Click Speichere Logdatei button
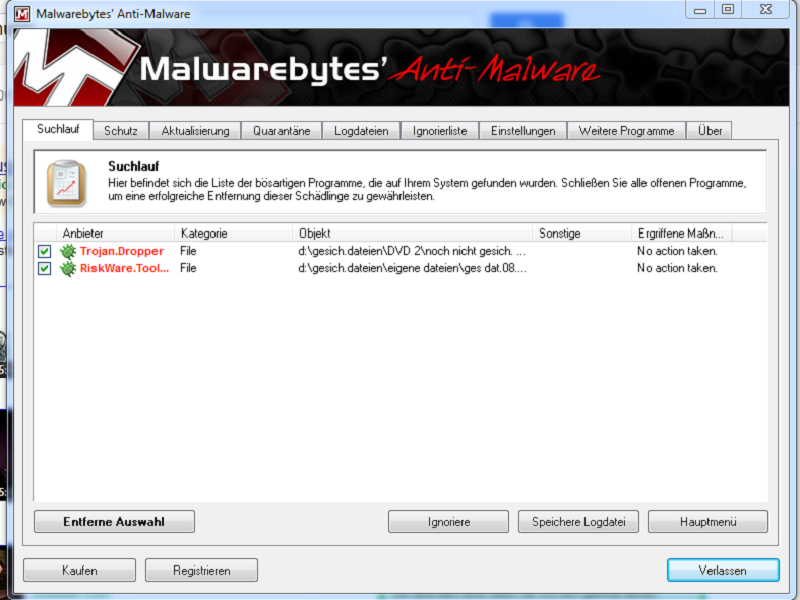Image resolution: width=800 pixels, height=600 pixels. [579, 521]
